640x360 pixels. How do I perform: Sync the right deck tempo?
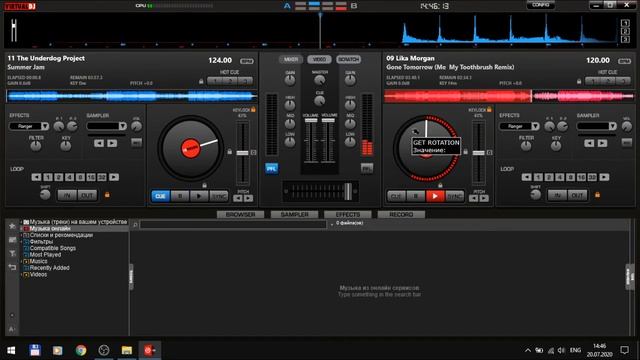455,196
